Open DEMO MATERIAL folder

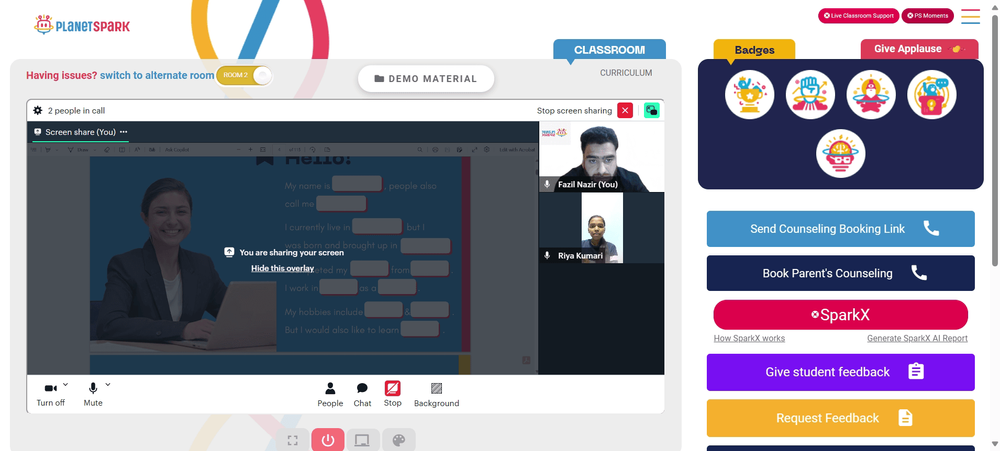(426, 78)
